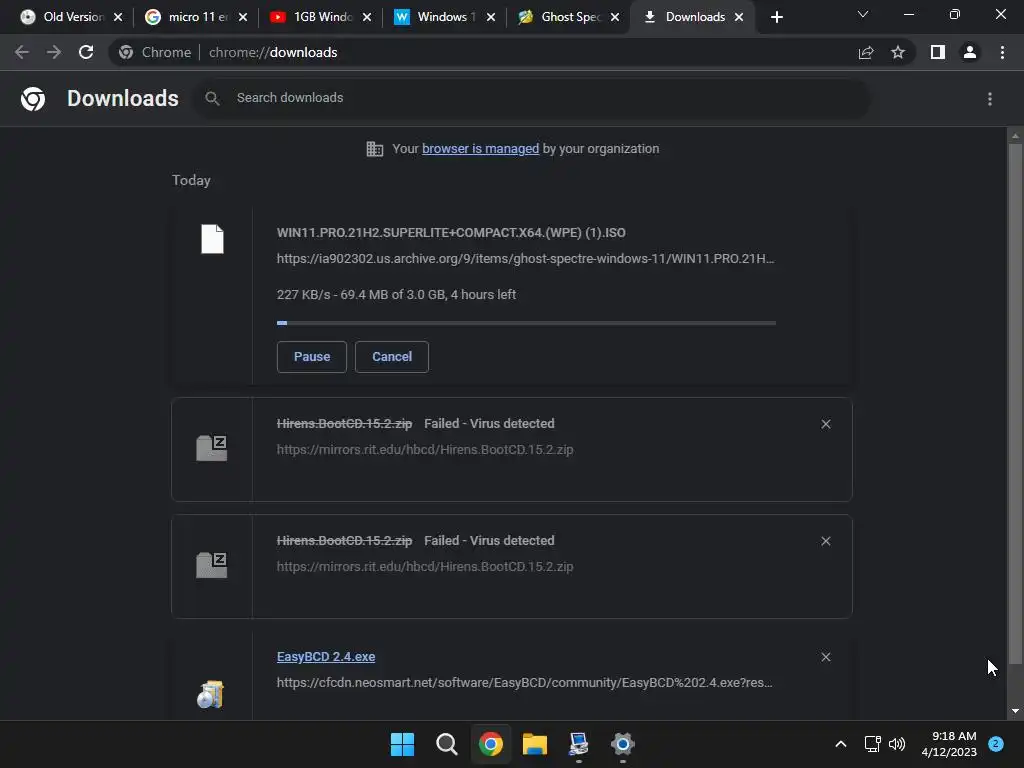Show hidden system tray icons
The height and width of the screenshot is (768, 1024).
click(841, 744)
